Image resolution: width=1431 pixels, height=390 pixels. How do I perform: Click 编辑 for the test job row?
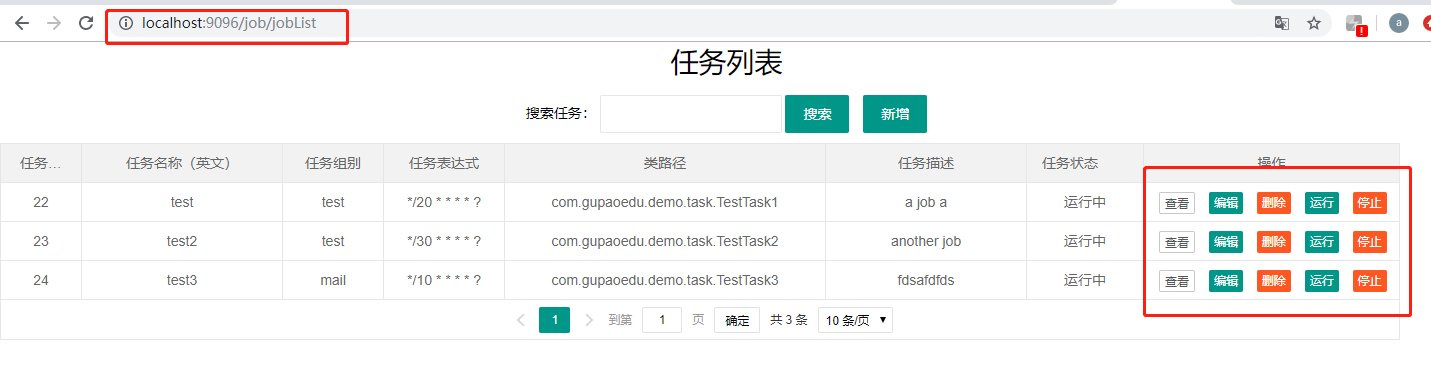click(x=1226, y=203)
